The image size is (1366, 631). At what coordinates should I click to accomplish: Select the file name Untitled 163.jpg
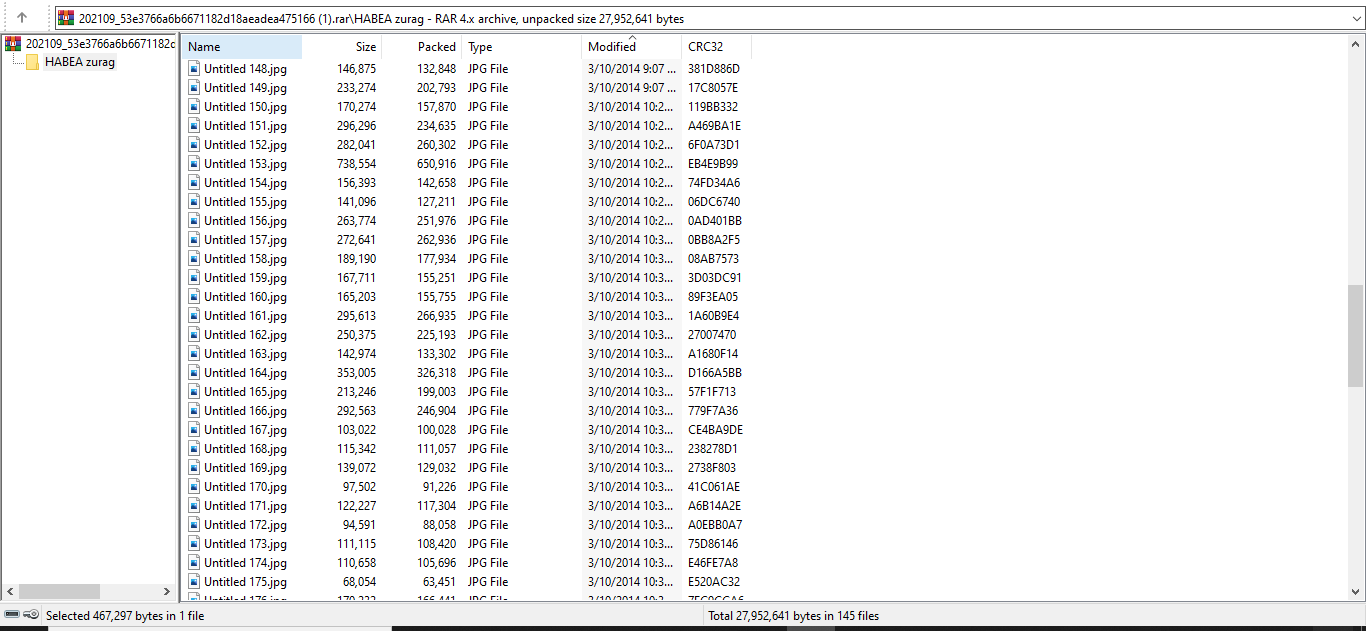click(245, 354)
